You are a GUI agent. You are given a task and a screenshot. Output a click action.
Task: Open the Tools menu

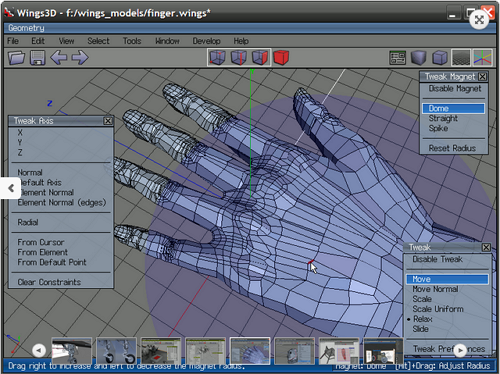point(132,41)
